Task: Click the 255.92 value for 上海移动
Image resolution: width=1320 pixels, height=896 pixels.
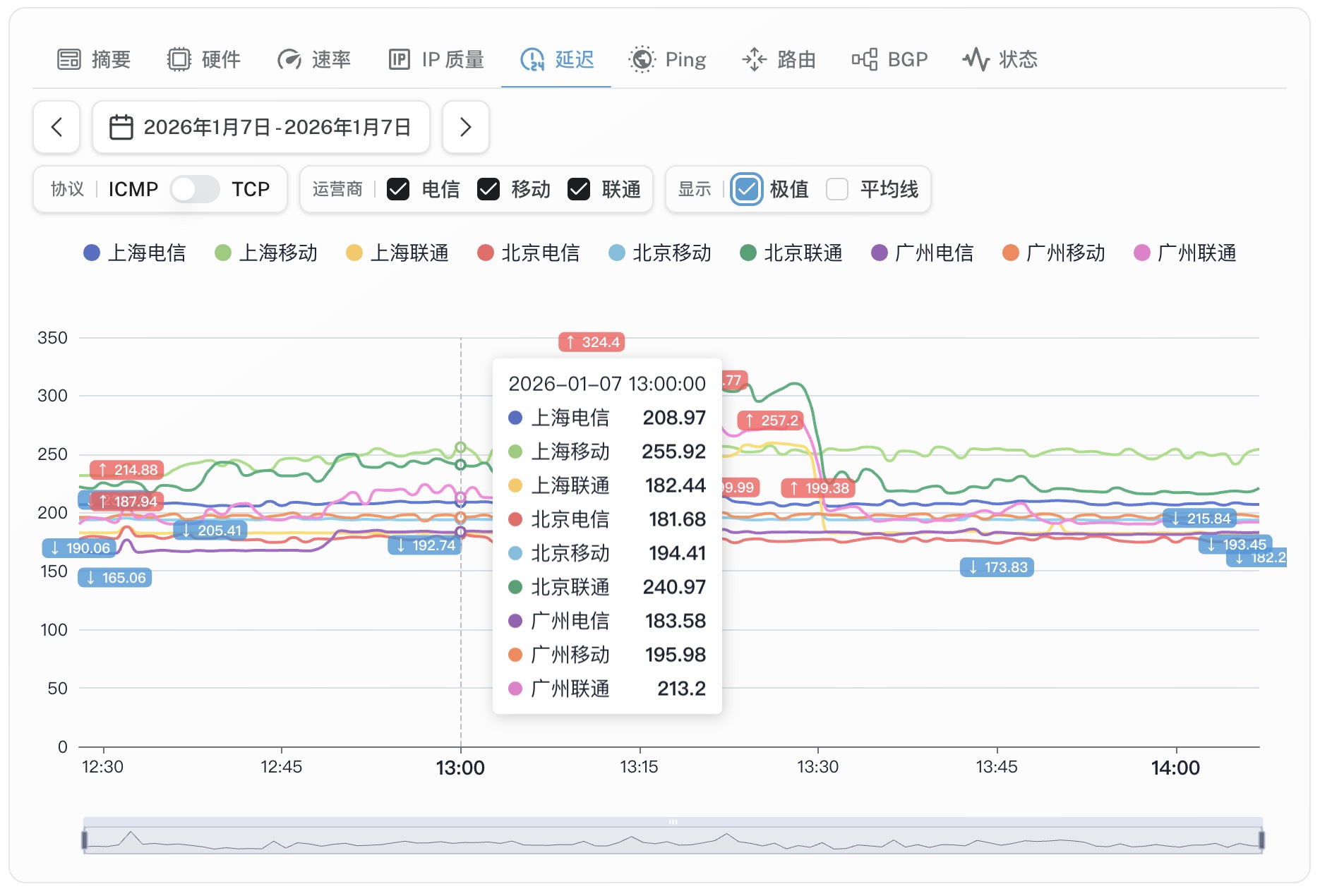Action: pyautogui.click(x=673, y=452)
